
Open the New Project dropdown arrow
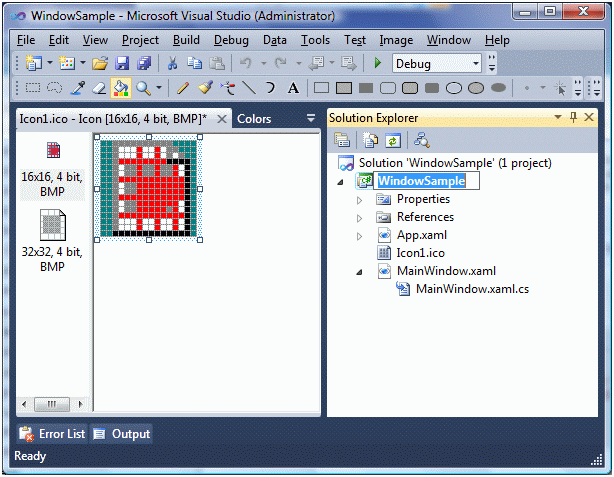(x=50, y=63)
